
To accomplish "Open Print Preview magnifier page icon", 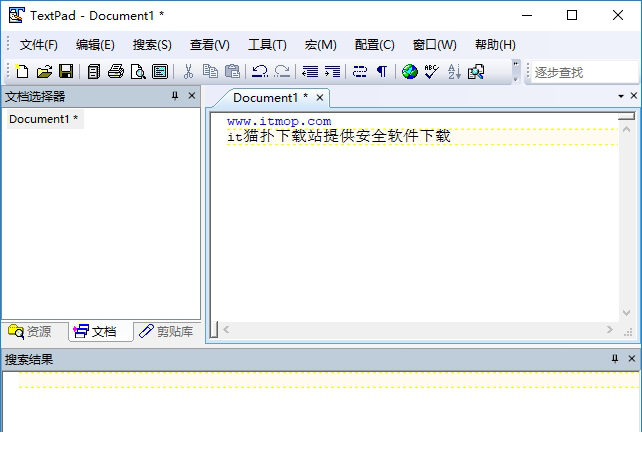I will pyautogui.click(x=138, y=72).
